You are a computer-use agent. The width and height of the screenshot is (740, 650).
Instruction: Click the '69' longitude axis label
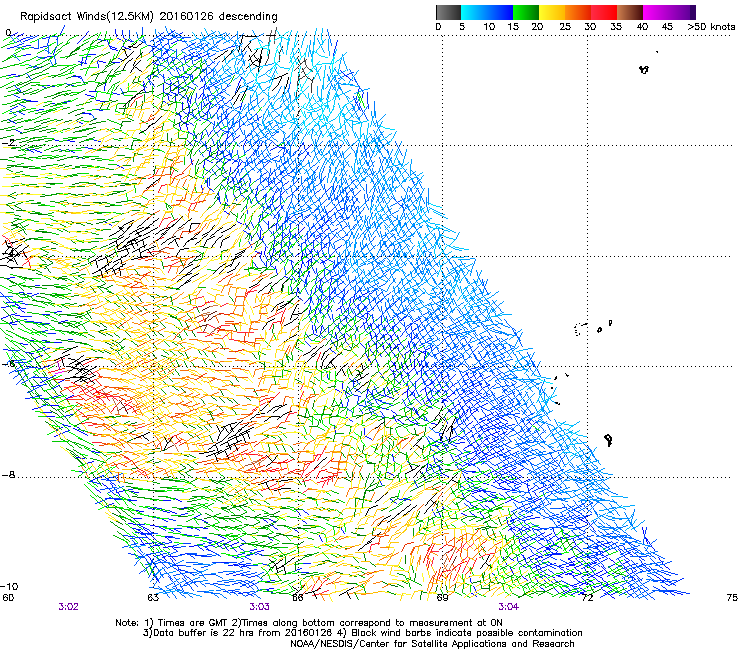pyautogui.click(x=442, y=598)
